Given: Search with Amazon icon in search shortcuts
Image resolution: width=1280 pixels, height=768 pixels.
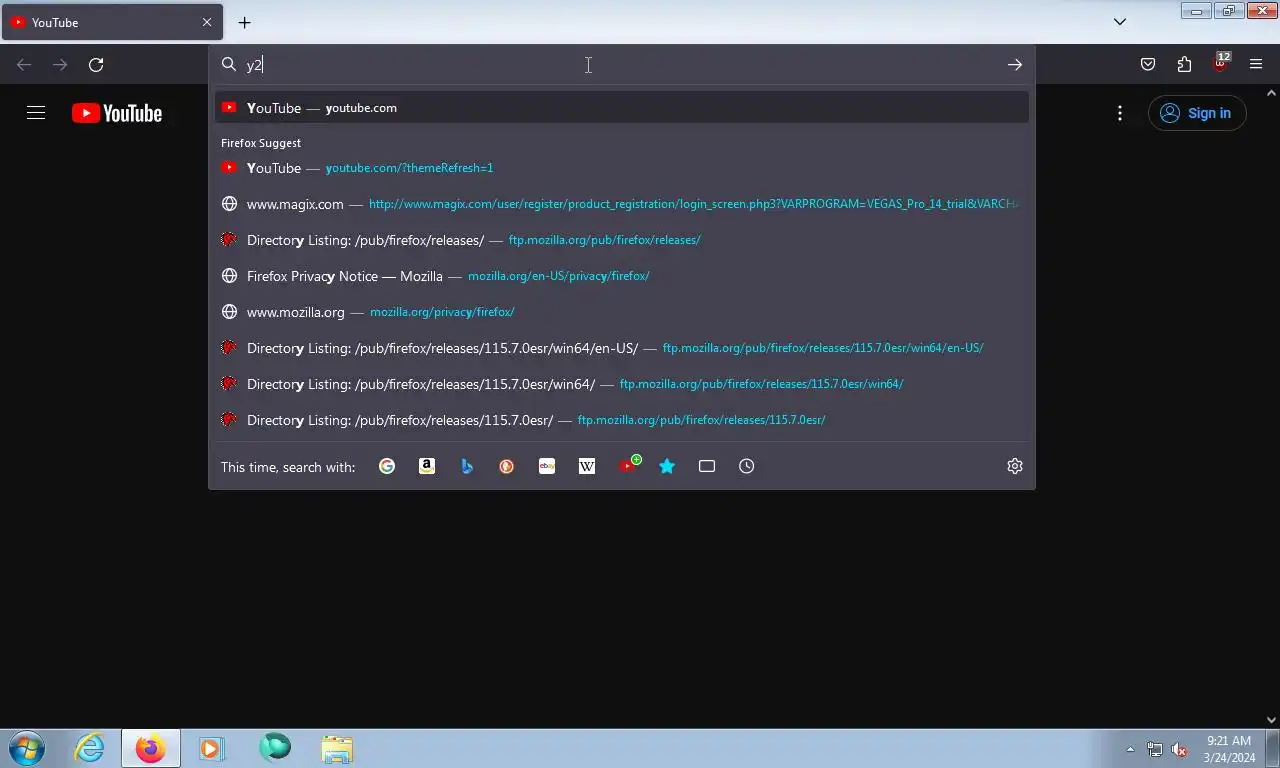Looking at the screenshot, I should [427, 466].
